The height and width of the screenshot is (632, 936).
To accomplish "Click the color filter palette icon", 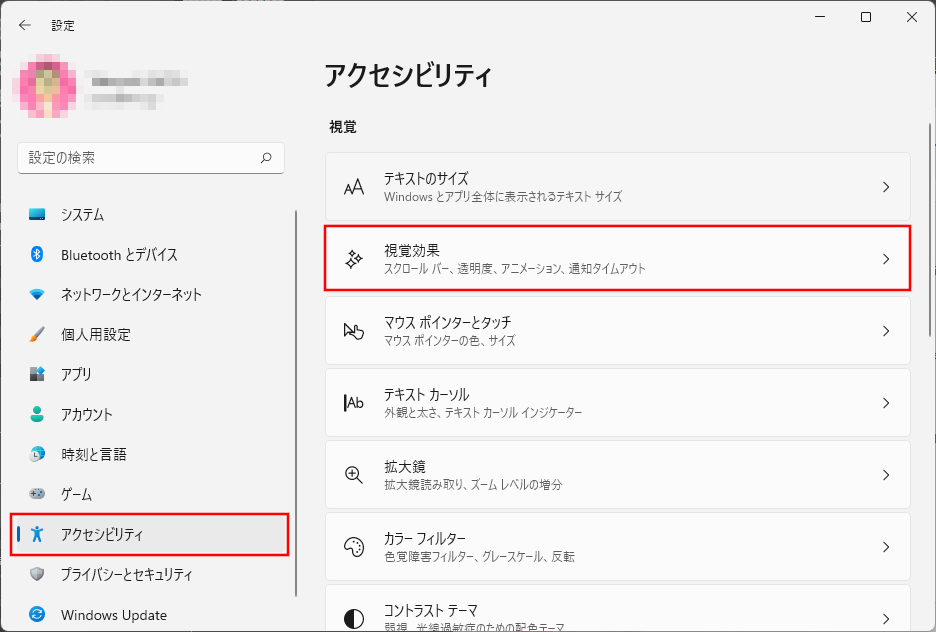I will 354,547.
